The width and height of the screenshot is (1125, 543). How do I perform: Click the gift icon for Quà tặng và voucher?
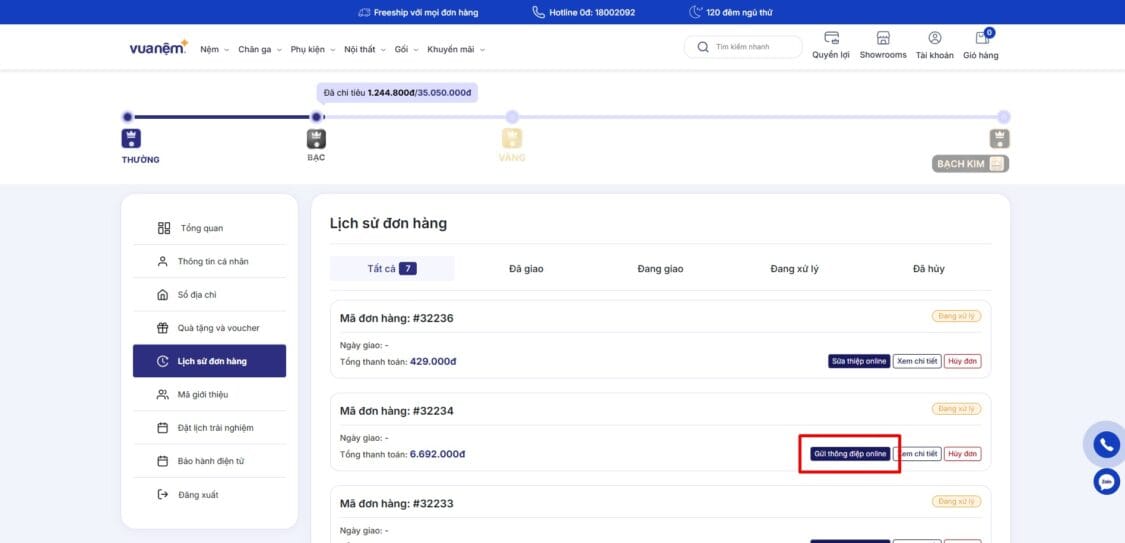[163, 328]
